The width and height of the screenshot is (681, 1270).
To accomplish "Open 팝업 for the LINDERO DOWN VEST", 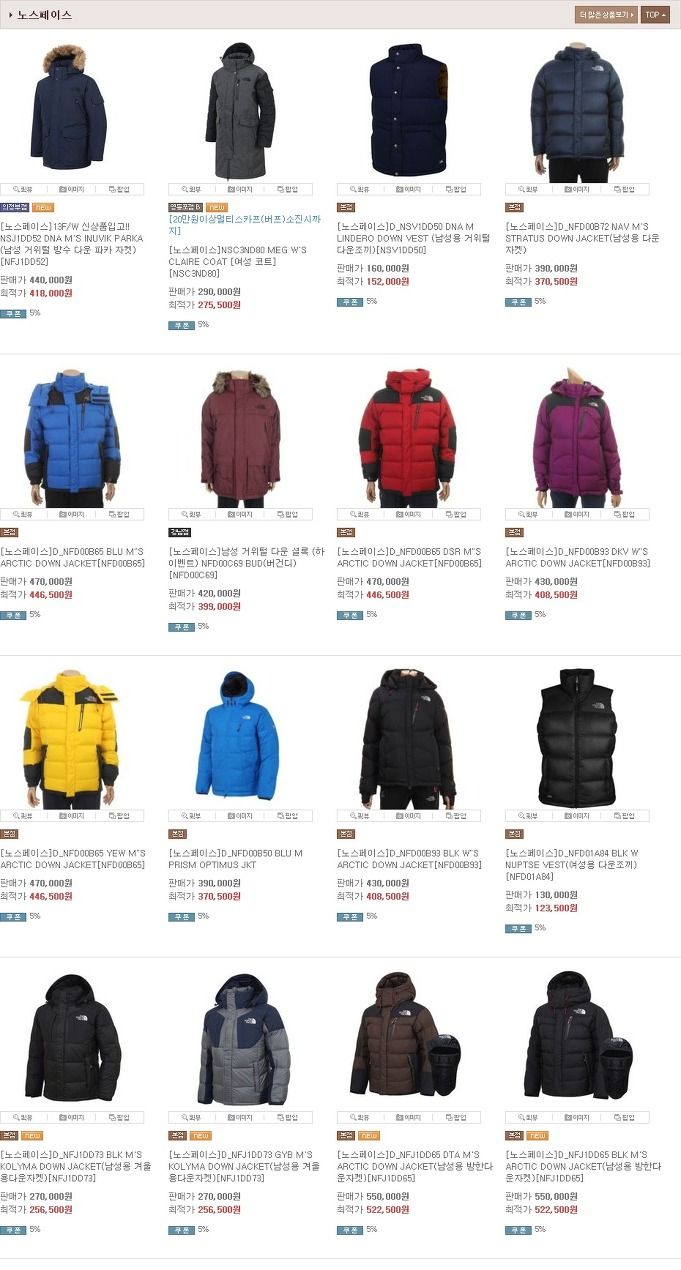I will pos(456,189).
